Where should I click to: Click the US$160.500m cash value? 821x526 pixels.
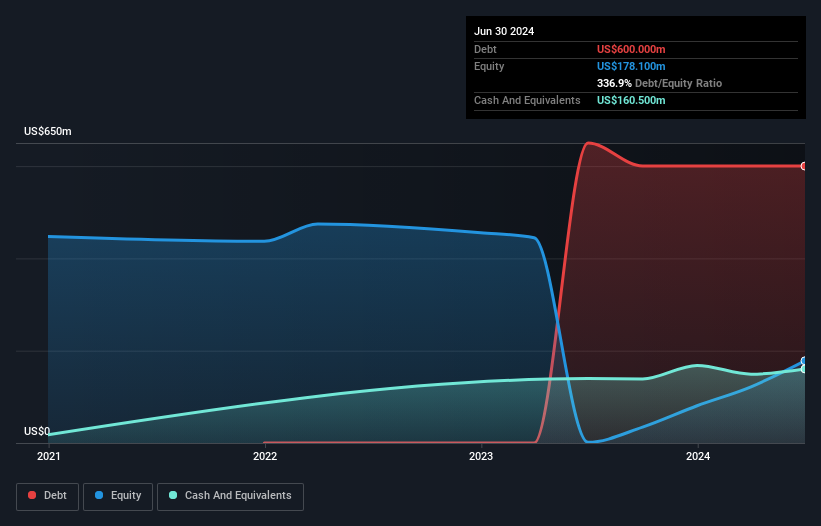coord(631,100)
